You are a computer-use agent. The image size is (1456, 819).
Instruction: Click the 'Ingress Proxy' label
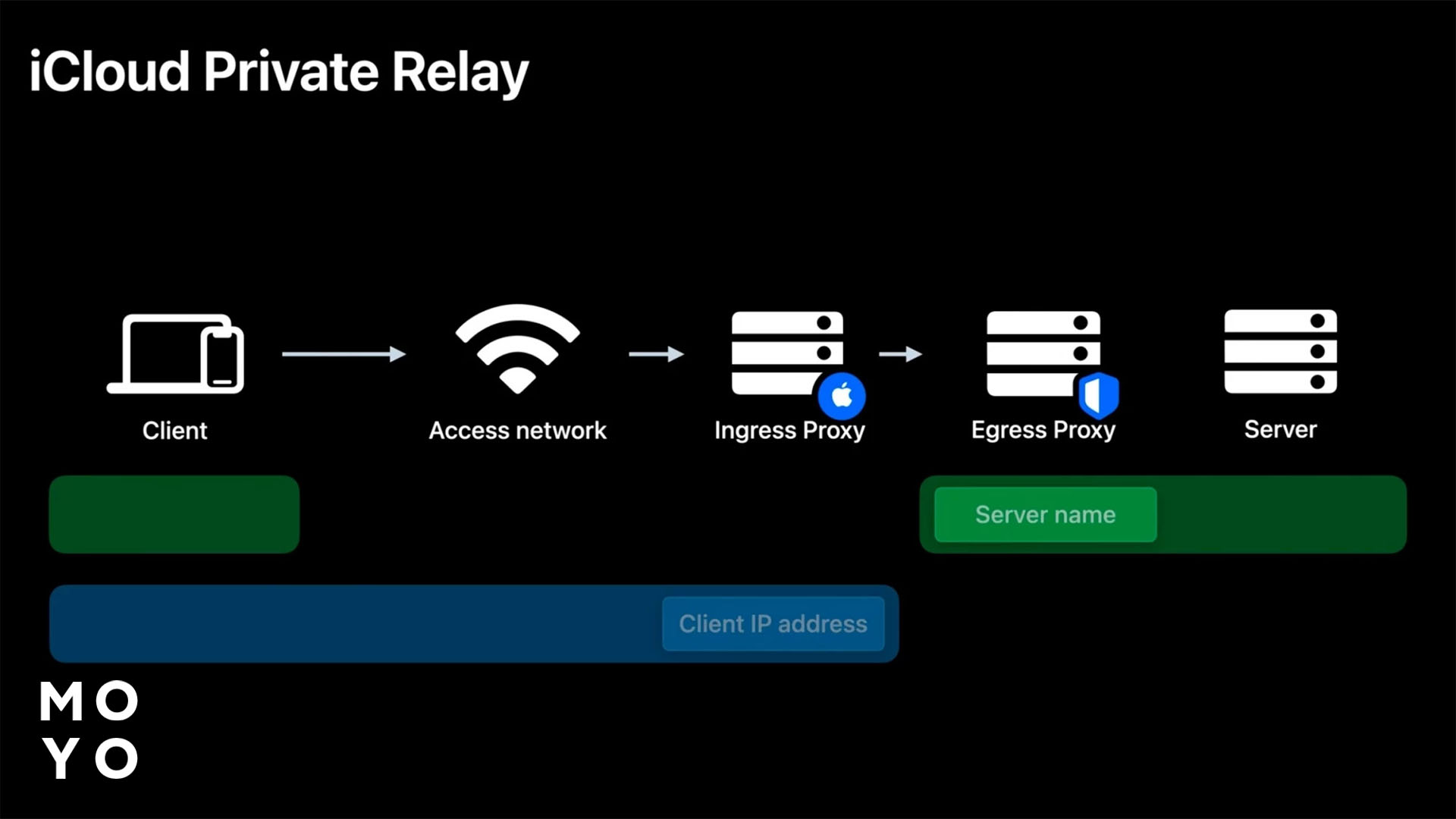coord(789,431)
